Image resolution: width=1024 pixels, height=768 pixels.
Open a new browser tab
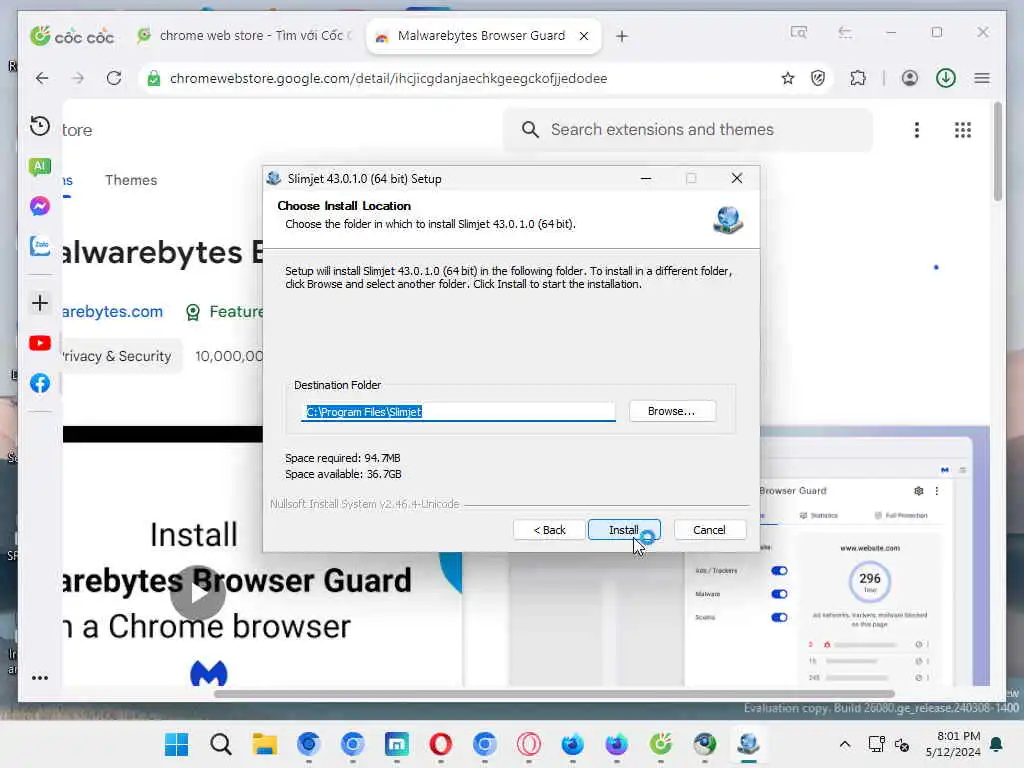click(622, 36)
